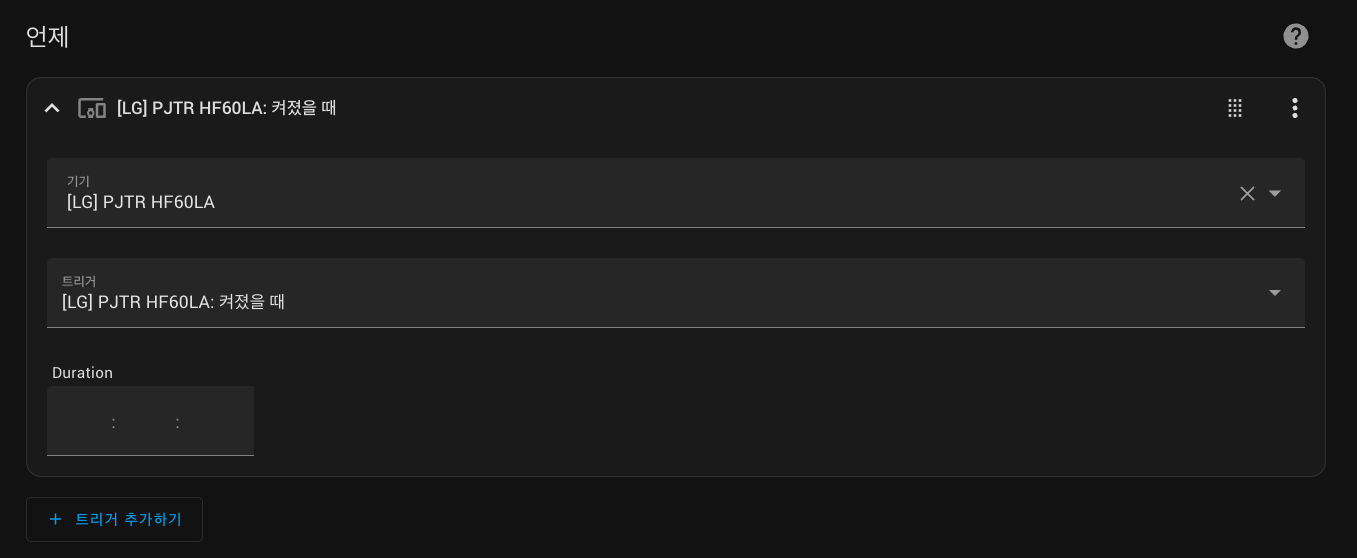Click the 언제 section heading
The image size is (1357, 558).
pos(47,36)
